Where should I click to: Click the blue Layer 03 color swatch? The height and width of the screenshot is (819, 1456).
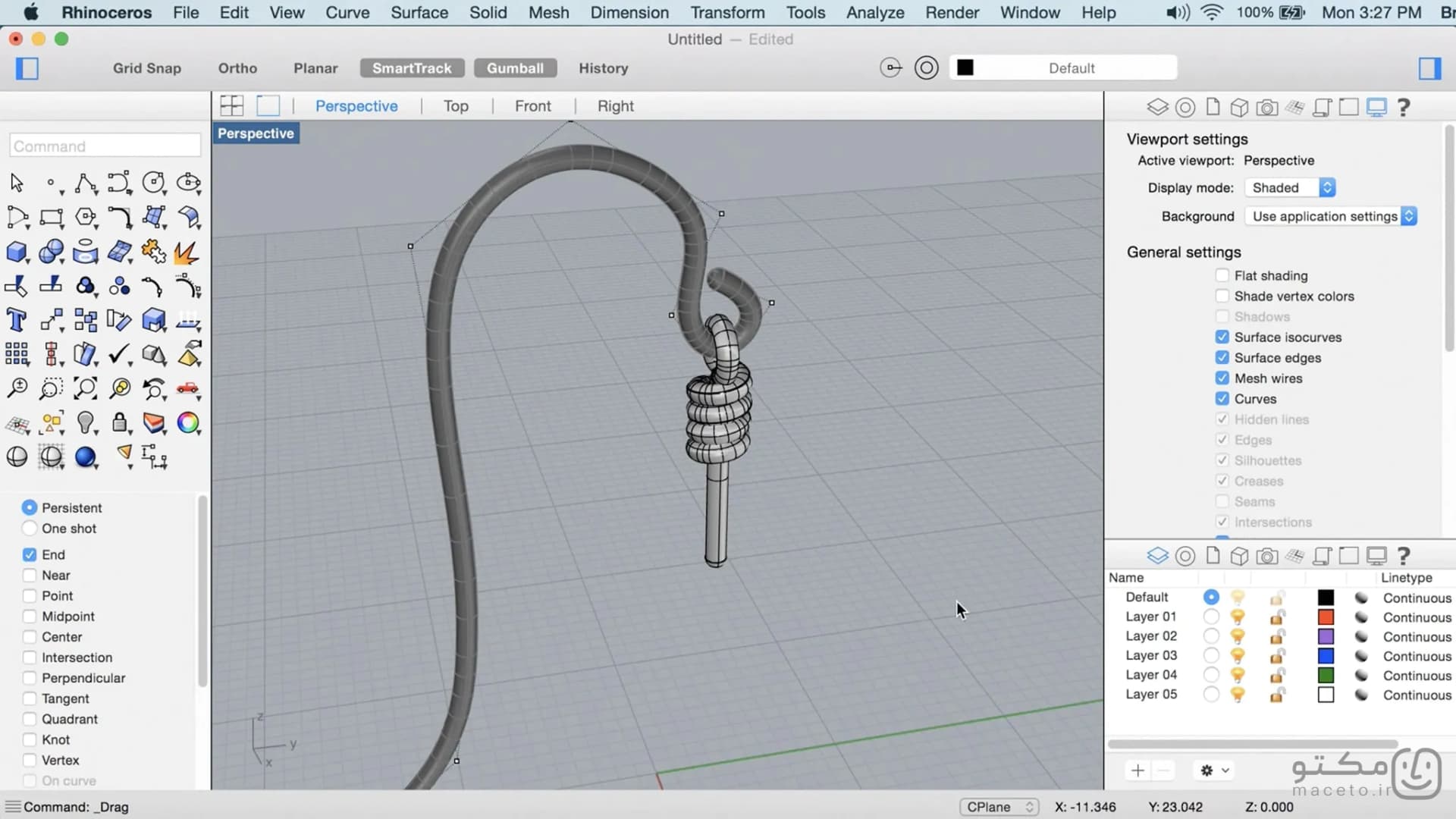tap(1326, 655)
